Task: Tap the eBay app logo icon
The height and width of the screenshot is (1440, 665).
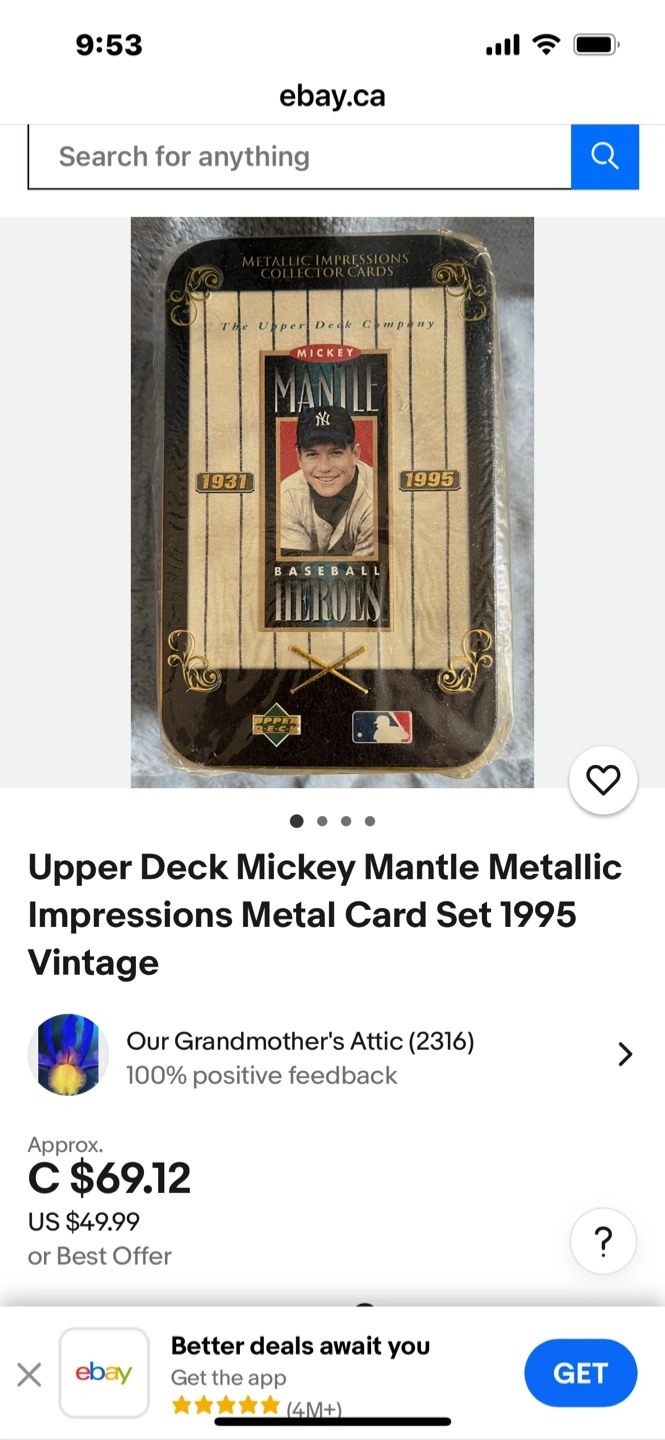Action: [x=104, y=1373]
